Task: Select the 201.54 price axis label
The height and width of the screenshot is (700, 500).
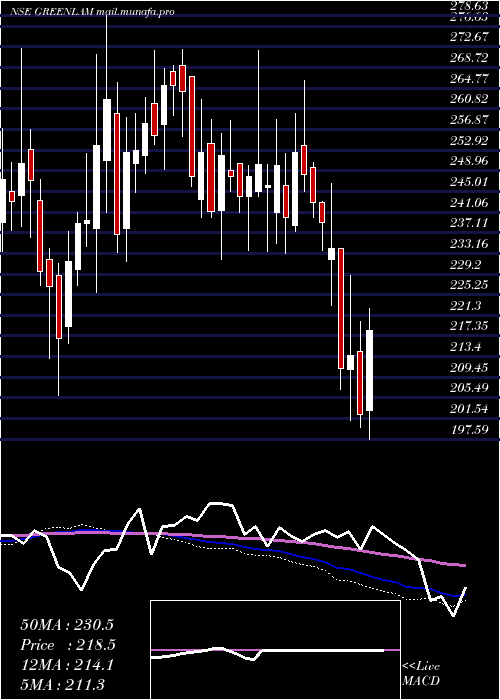Action: click(470, 409)
